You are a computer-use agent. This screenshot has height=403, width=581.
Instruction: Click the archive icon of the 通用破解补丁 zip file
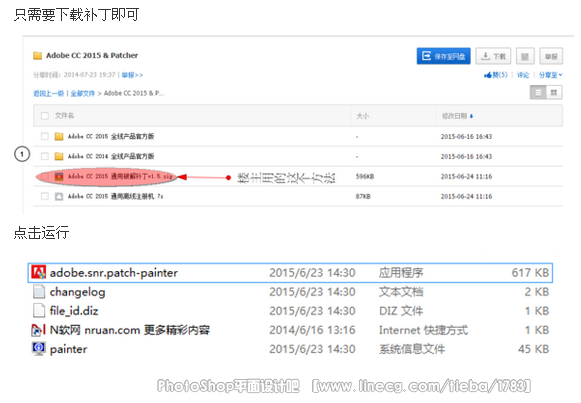point(59,176)
